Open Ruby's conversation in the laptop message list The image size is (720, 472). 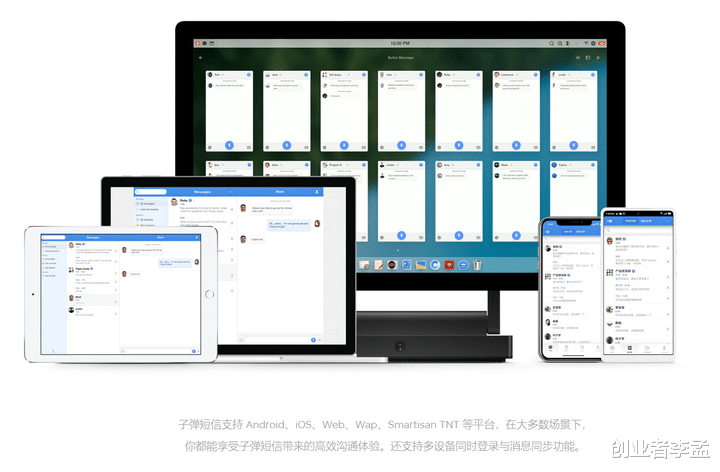tap(202, 204)
